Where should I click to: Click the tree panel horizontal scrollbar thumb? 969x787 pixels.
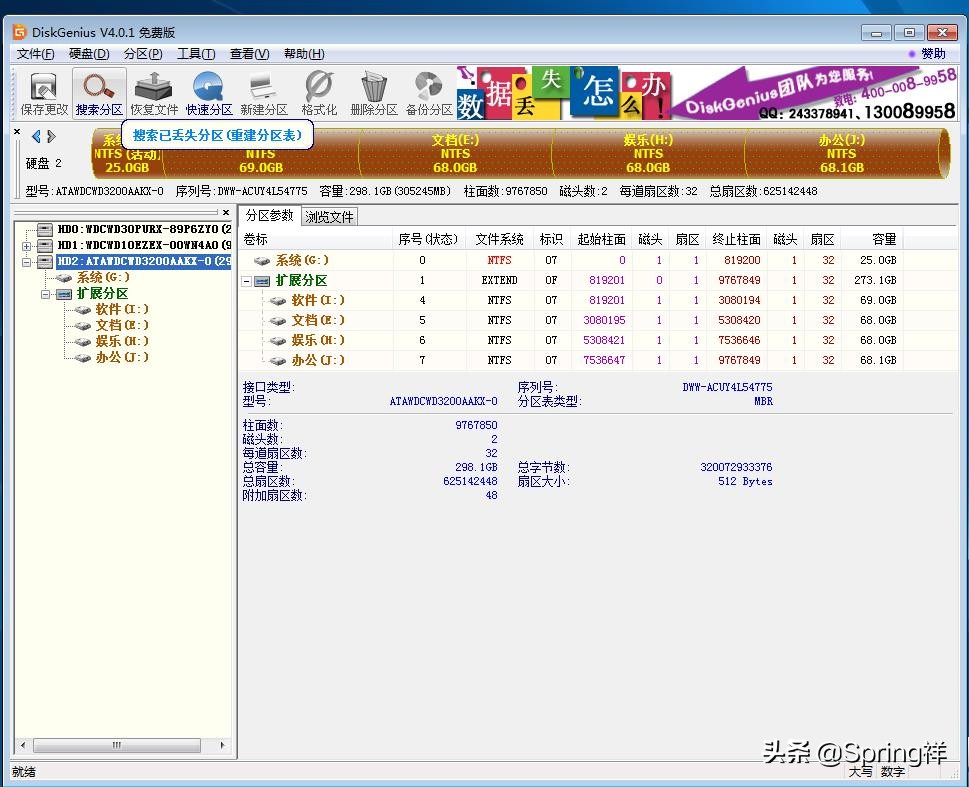[117, 745]
